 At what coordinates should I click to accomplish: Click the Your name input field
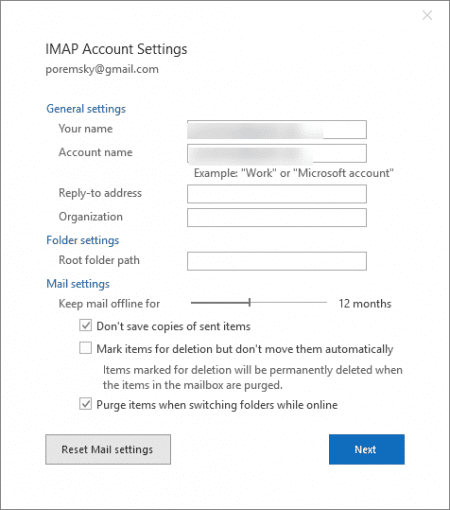point(277,130)
